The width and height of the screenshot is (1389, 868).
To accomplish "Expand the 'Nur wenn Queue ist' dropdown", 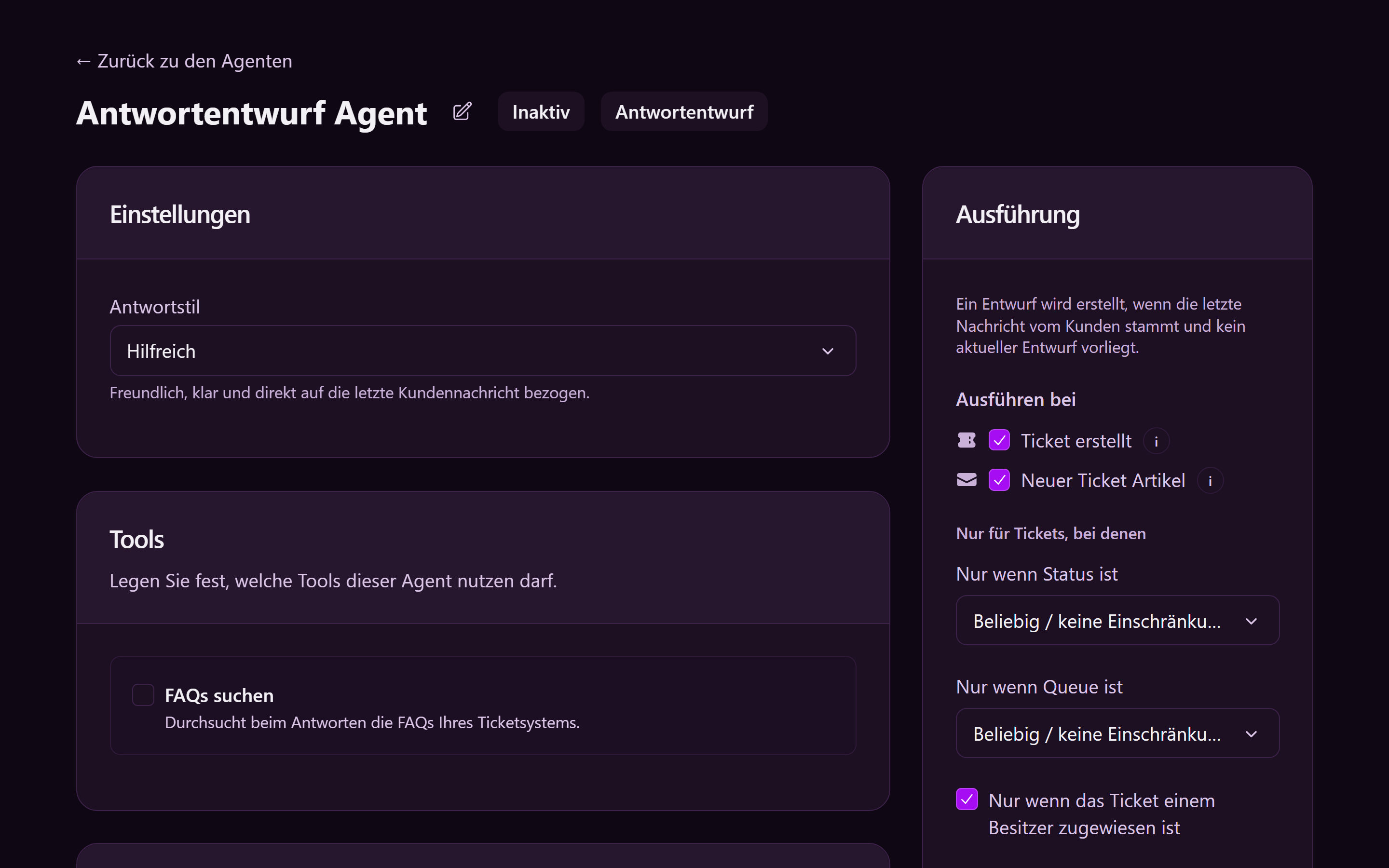I will coord(1117,733).
